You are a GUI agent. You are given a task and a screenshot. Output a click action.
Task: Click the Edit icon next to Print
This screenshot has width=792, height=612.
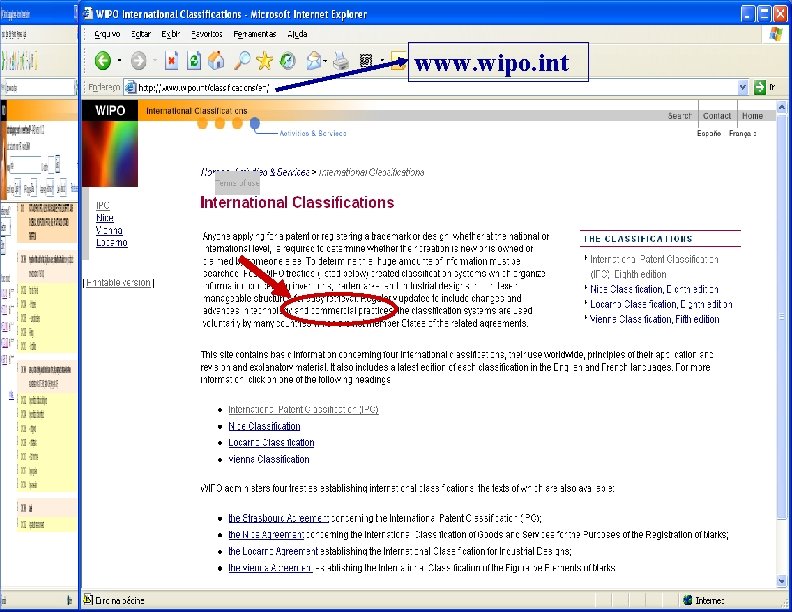tap(366, 61)
